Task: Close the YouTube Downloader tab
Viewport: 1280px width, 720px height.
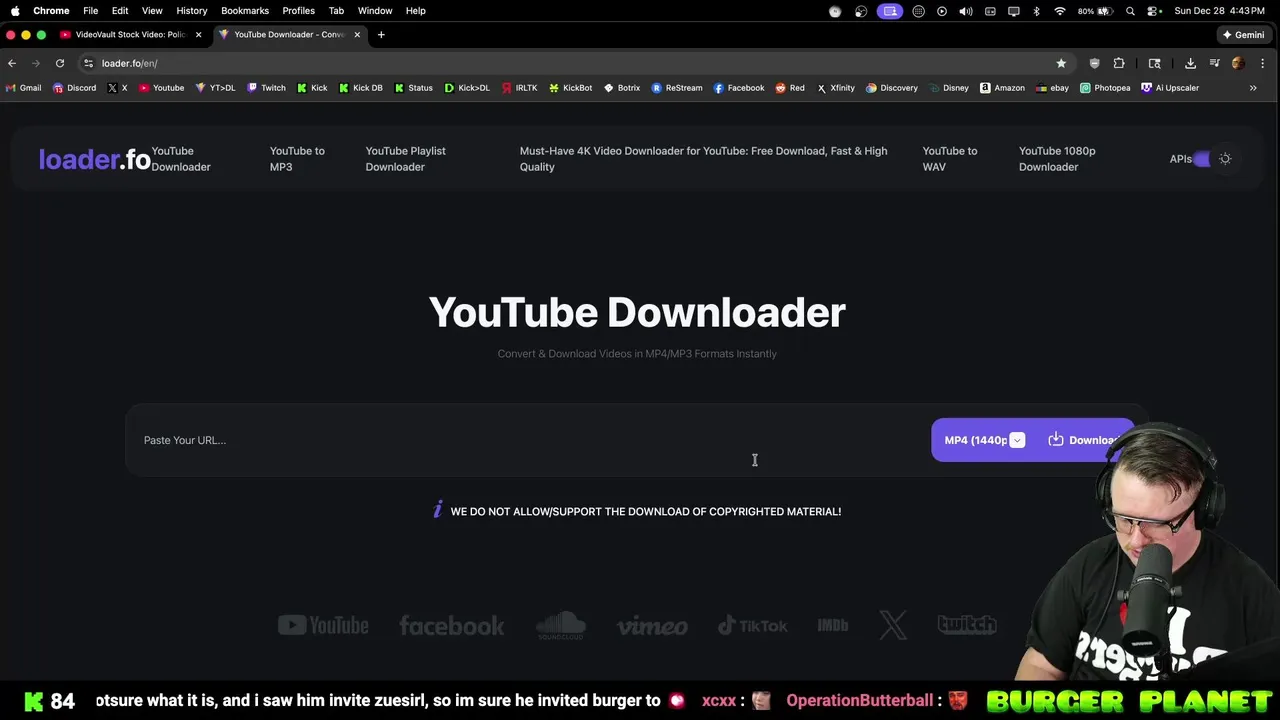Action: pyautogui.click(x=357, y=35)
